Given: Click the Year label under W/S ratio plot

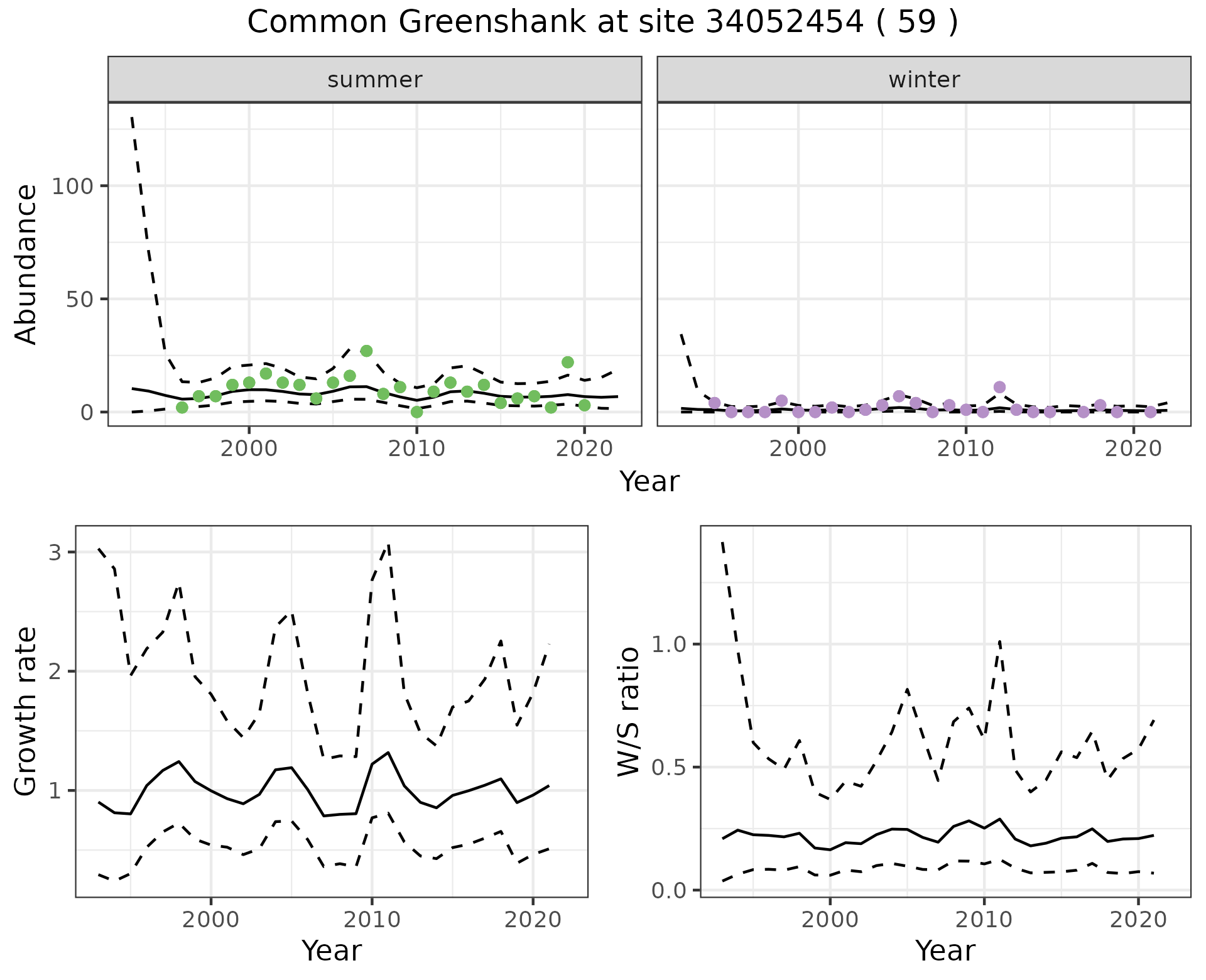Looking at the screenshot, I should tap(945, 950).
